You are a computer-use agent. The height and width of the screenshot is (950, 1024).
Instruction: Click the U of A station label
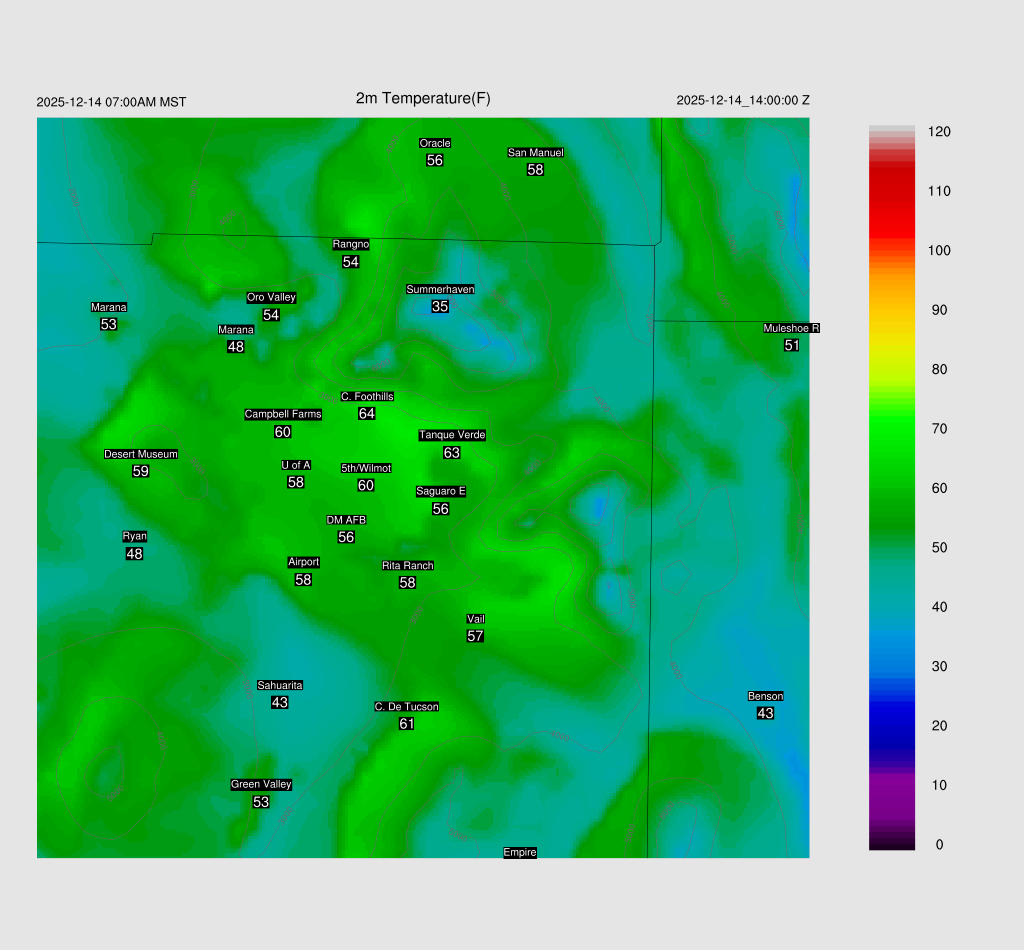296,465
